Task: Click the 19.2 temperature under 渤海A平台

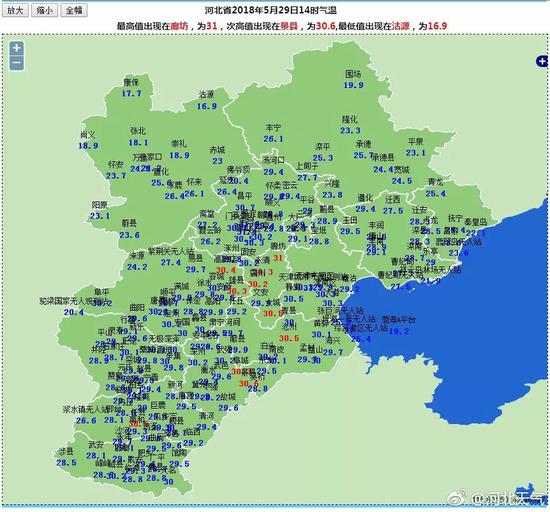Action: 398,331
